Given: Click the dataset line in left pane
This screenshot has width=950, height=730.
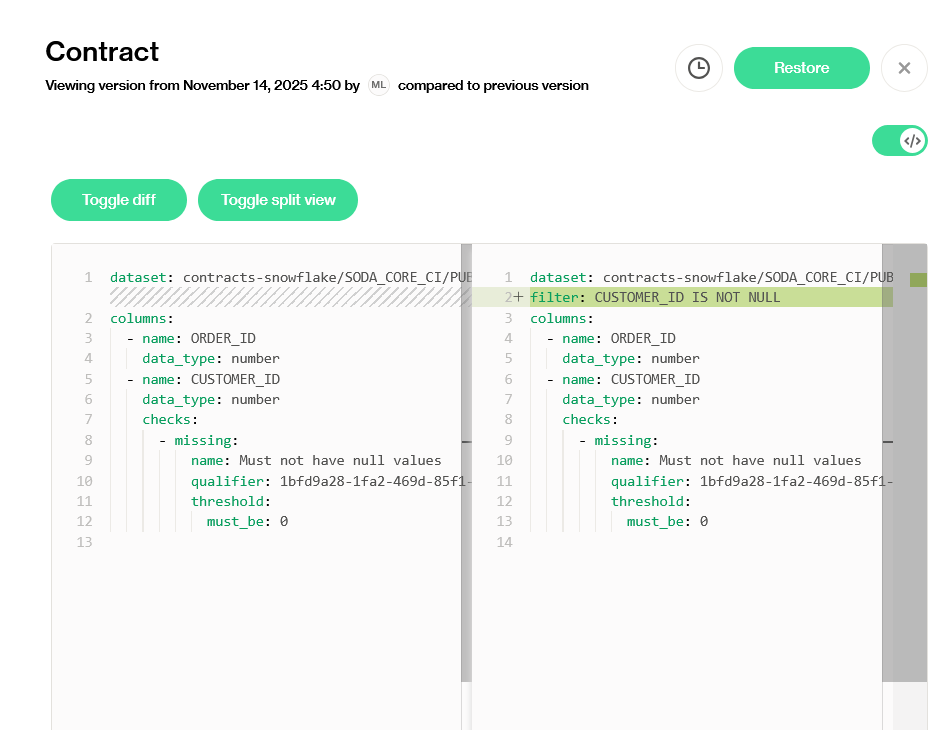Looking at the screenshot, I should coord(290,277).
